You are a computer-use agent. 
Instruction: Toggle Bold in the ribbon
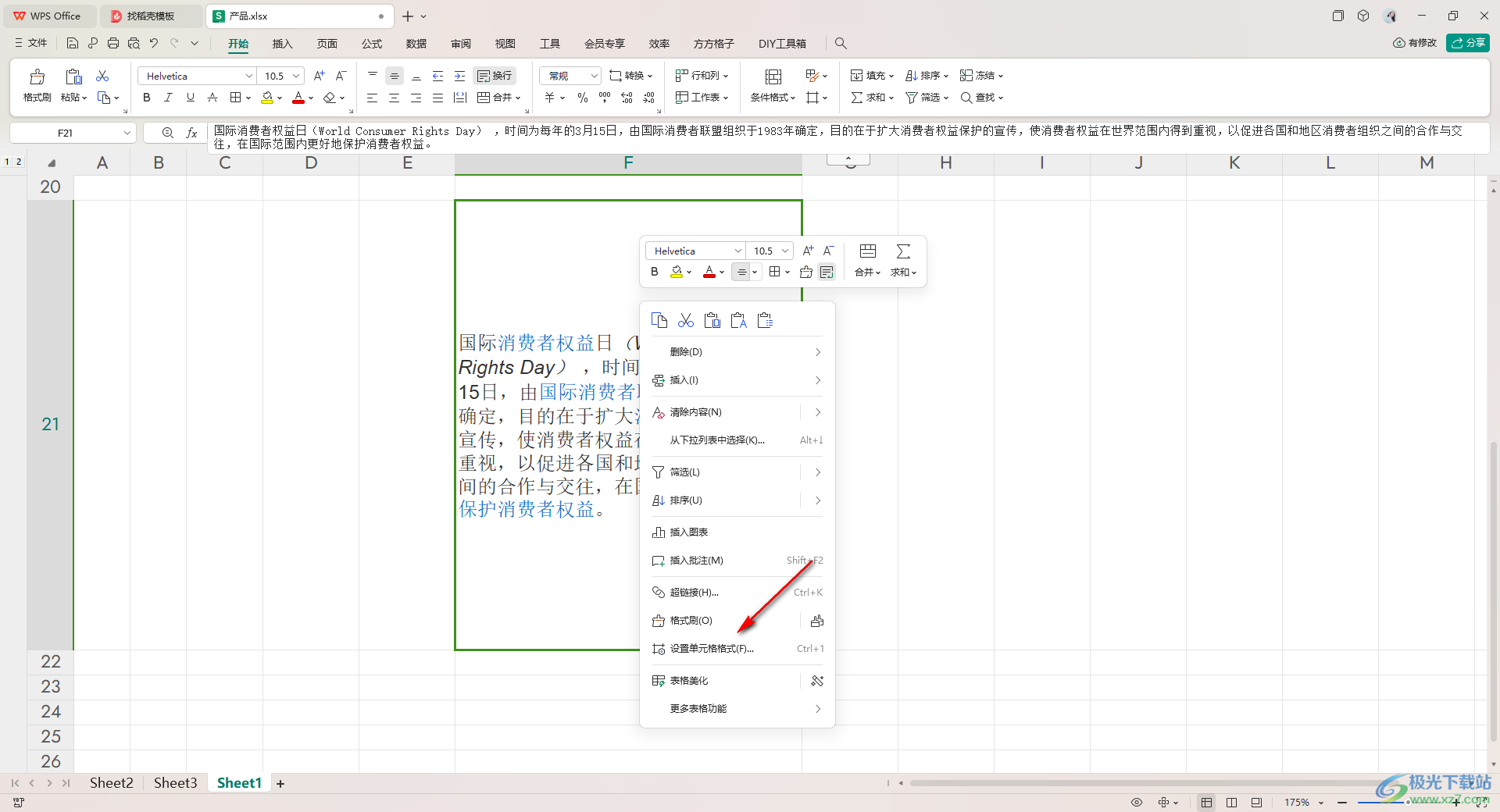(x=147, y=98)
